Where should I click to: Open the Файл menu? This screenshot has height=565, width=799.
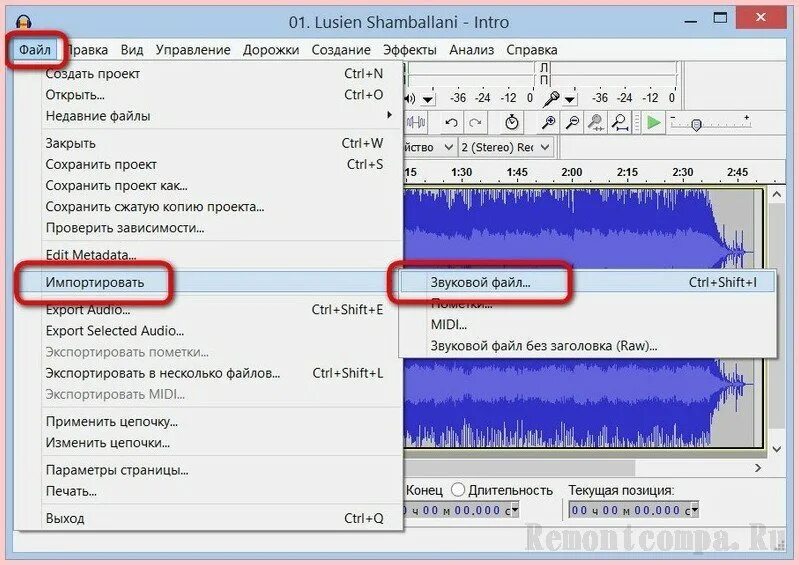coord(35,50)
